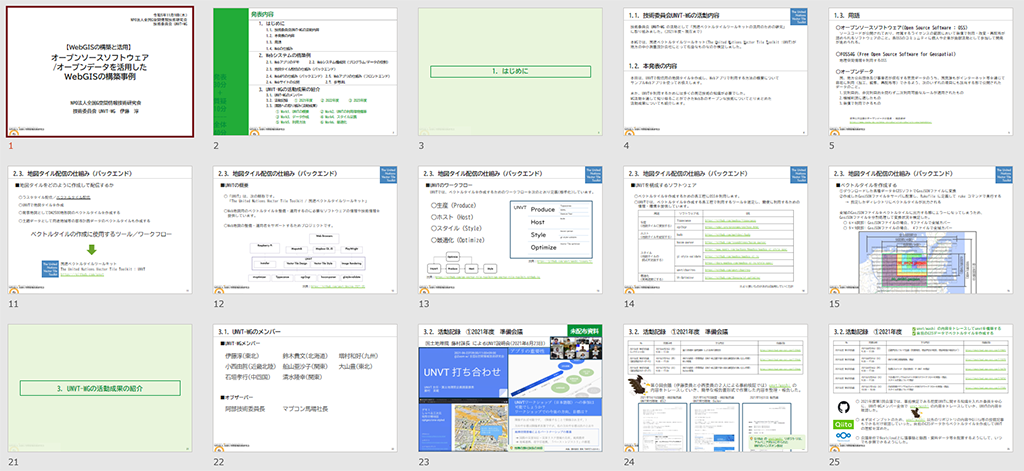Image resolution: width=1024 pixels, height=471 pixels.
Task: Click the Produce/Host/Style/Optimize box on slide 13
Action: [x=549, y=229]
